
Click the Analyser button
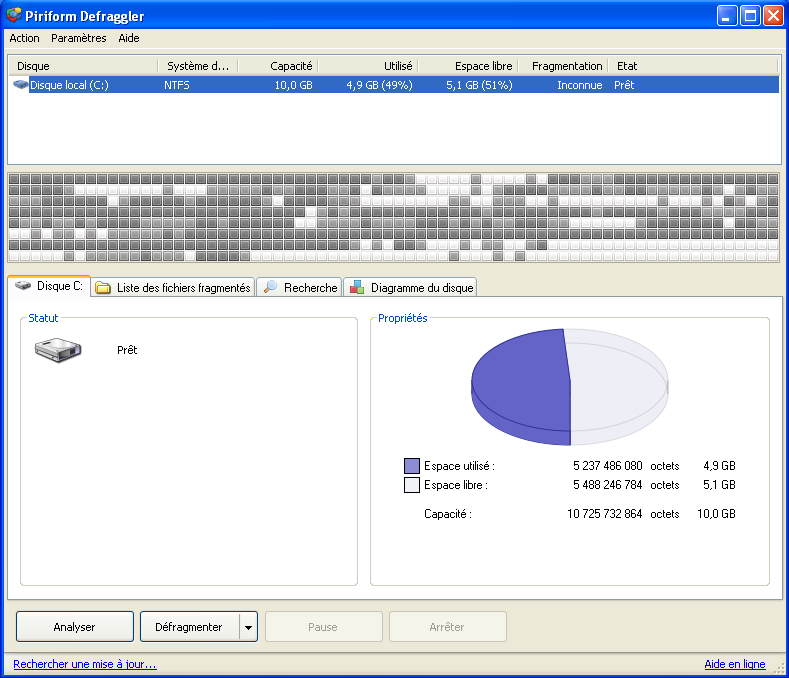[x=74, y=627]
